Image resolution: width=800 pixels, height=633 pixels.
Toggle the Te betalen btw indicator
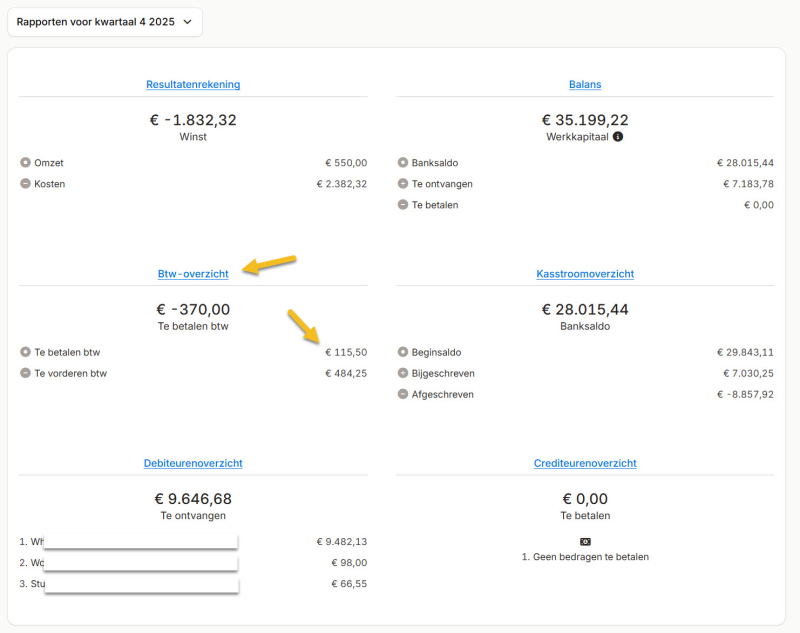[x=24, y=352]
